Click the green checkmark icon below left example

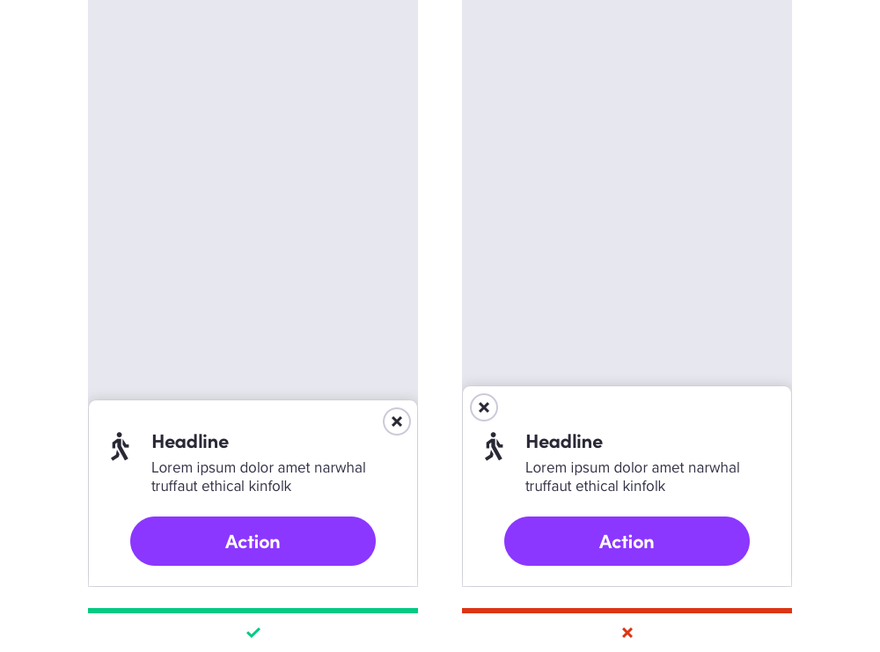253,632
